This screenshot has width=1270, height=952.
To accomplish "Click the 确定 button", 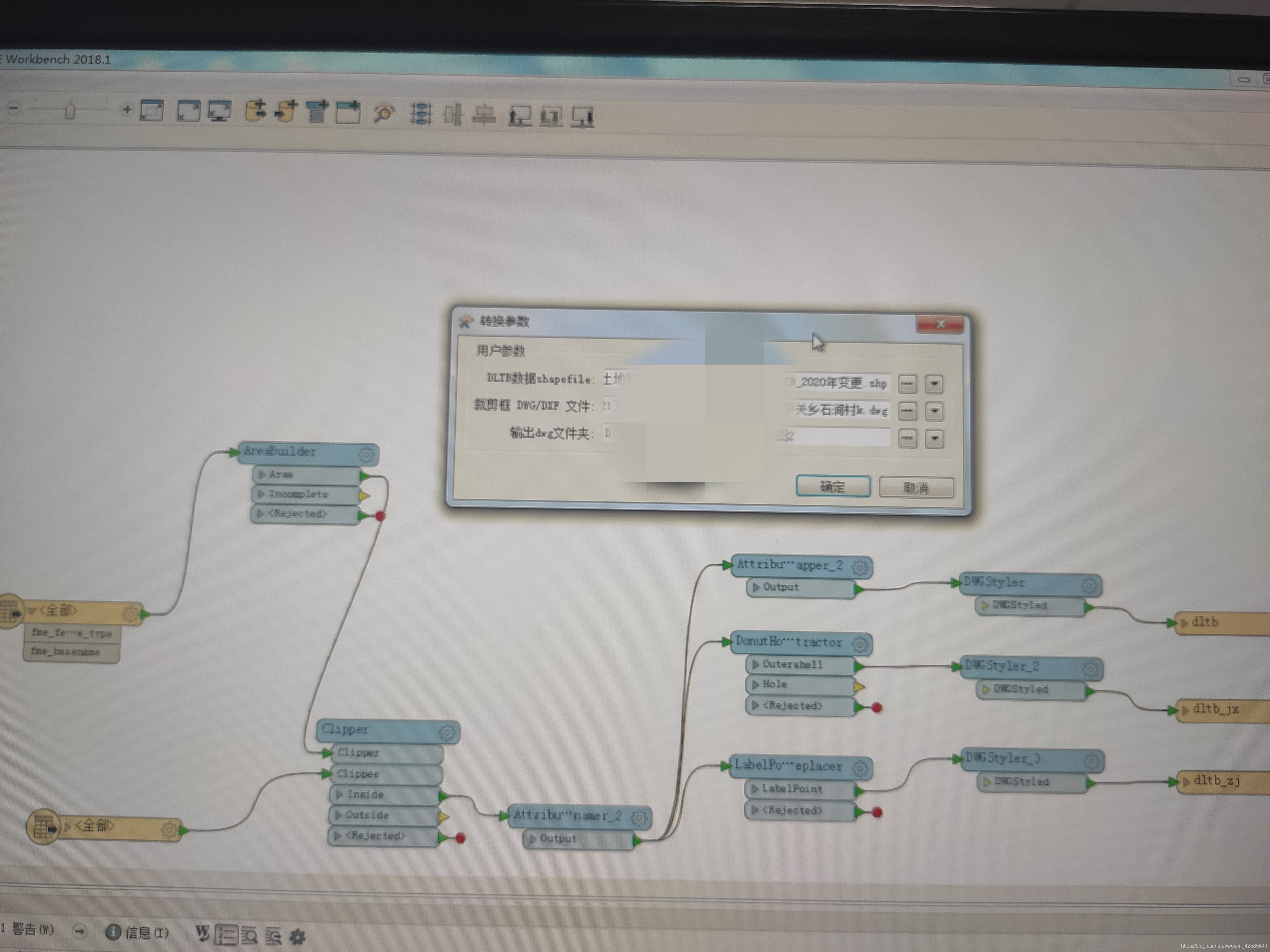I will click(x=833, y=486).
